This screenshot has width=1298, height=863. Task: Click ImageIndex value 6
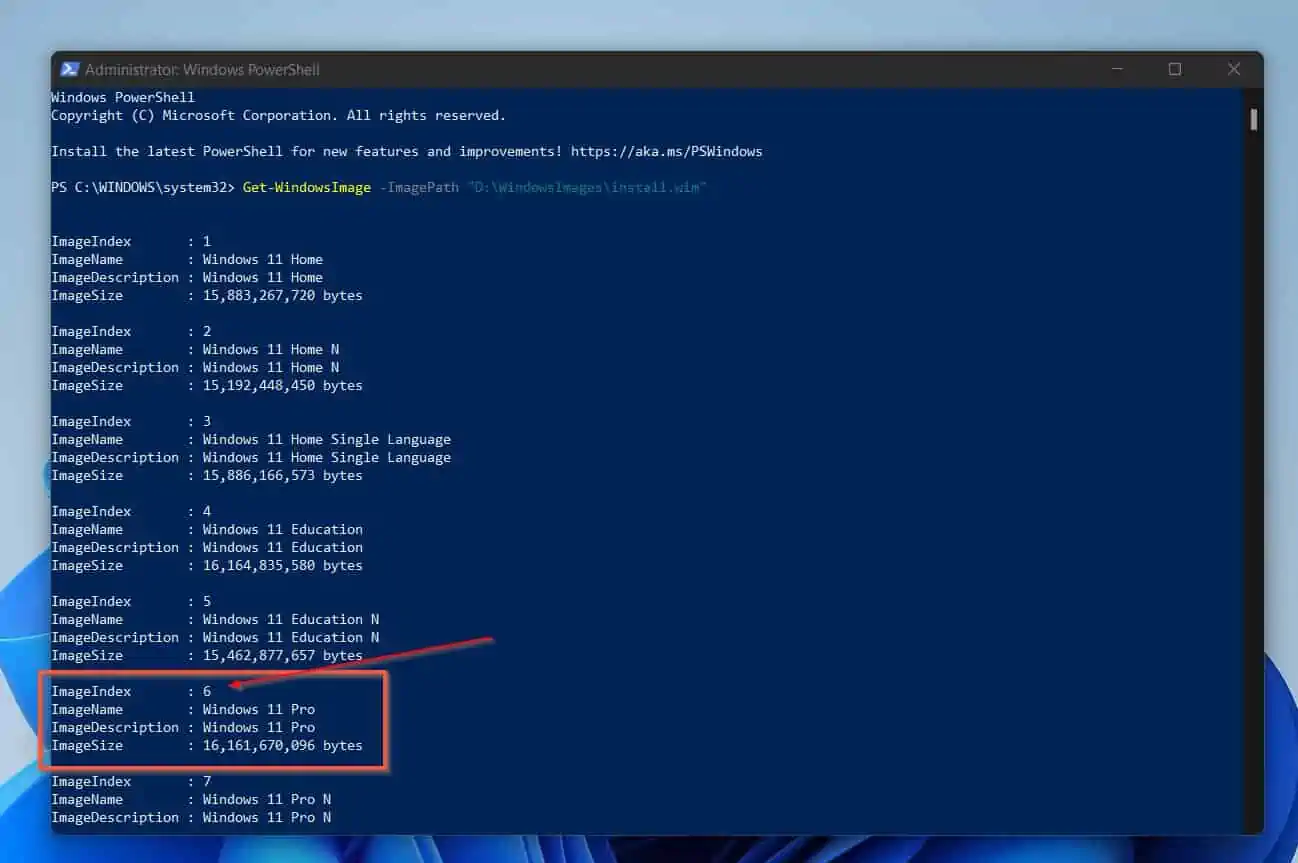tap(207, 692)
